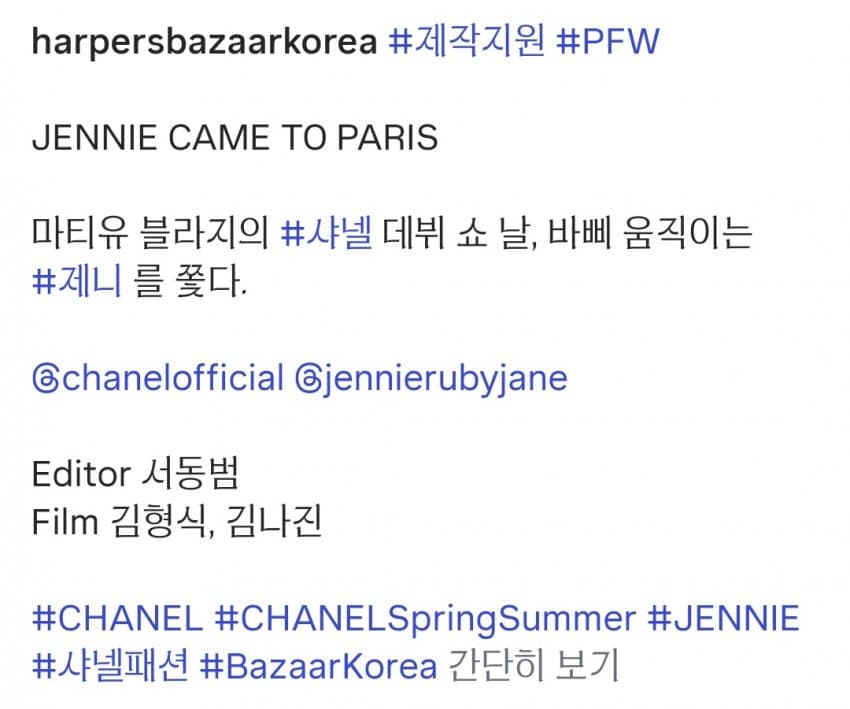The image size is (850, 709).
Task: Select the #샤넬 hashtag in caption
Action: (327, 234)
